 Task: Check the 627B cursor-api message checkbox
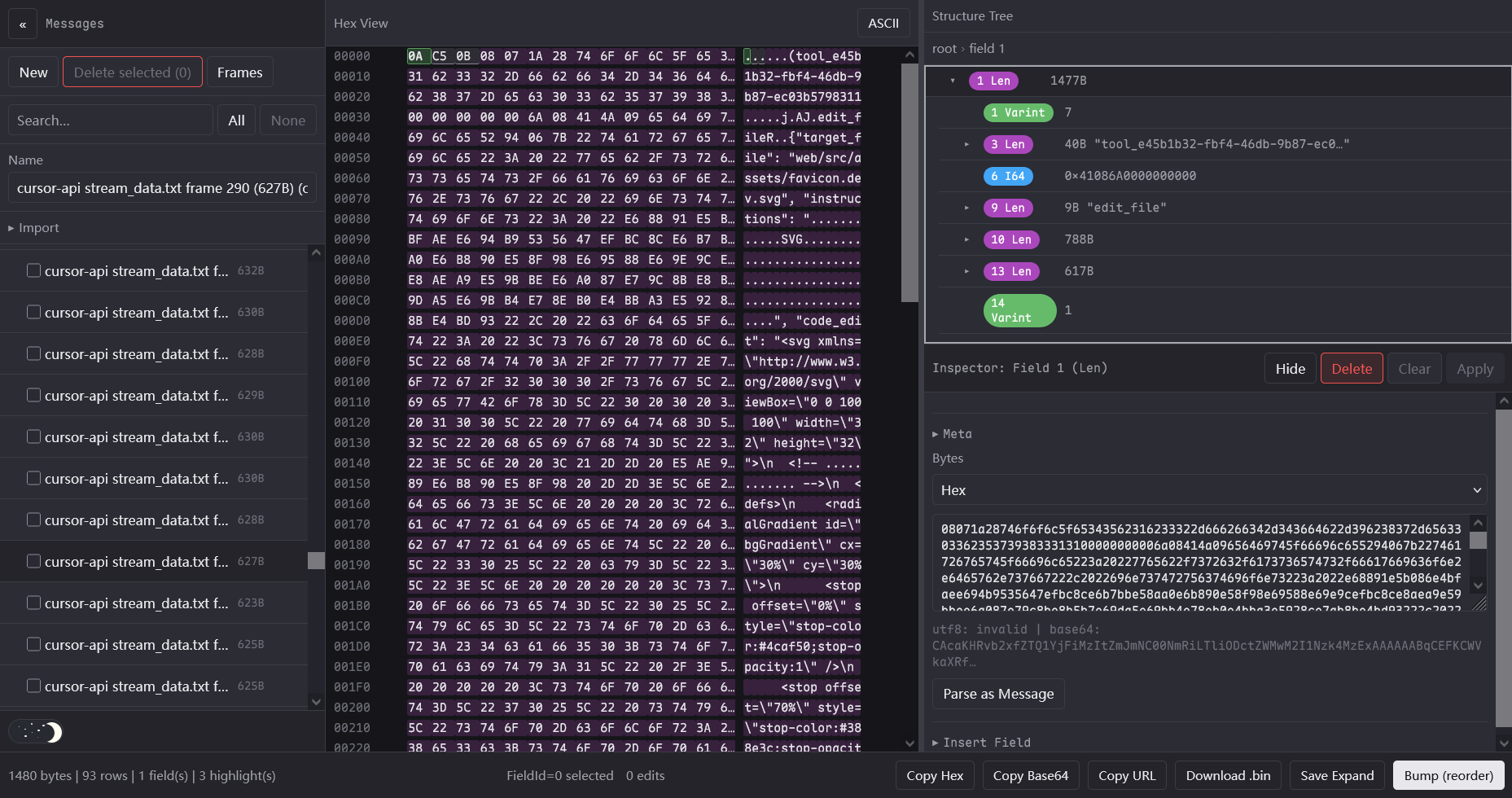(x=33, y=561)
